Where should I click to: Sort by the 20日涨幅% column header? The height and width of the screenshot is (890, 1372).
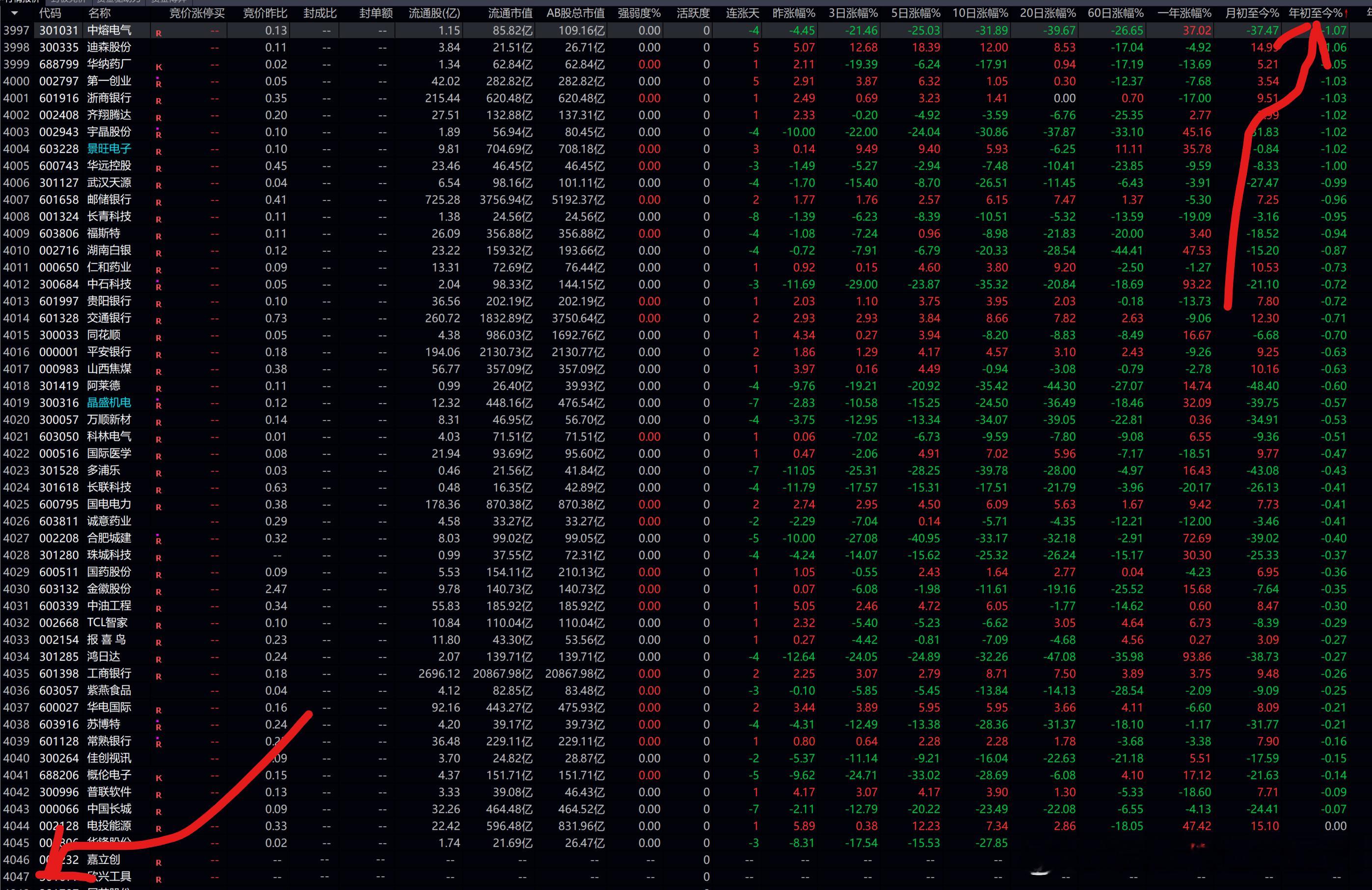[1048, 13]
